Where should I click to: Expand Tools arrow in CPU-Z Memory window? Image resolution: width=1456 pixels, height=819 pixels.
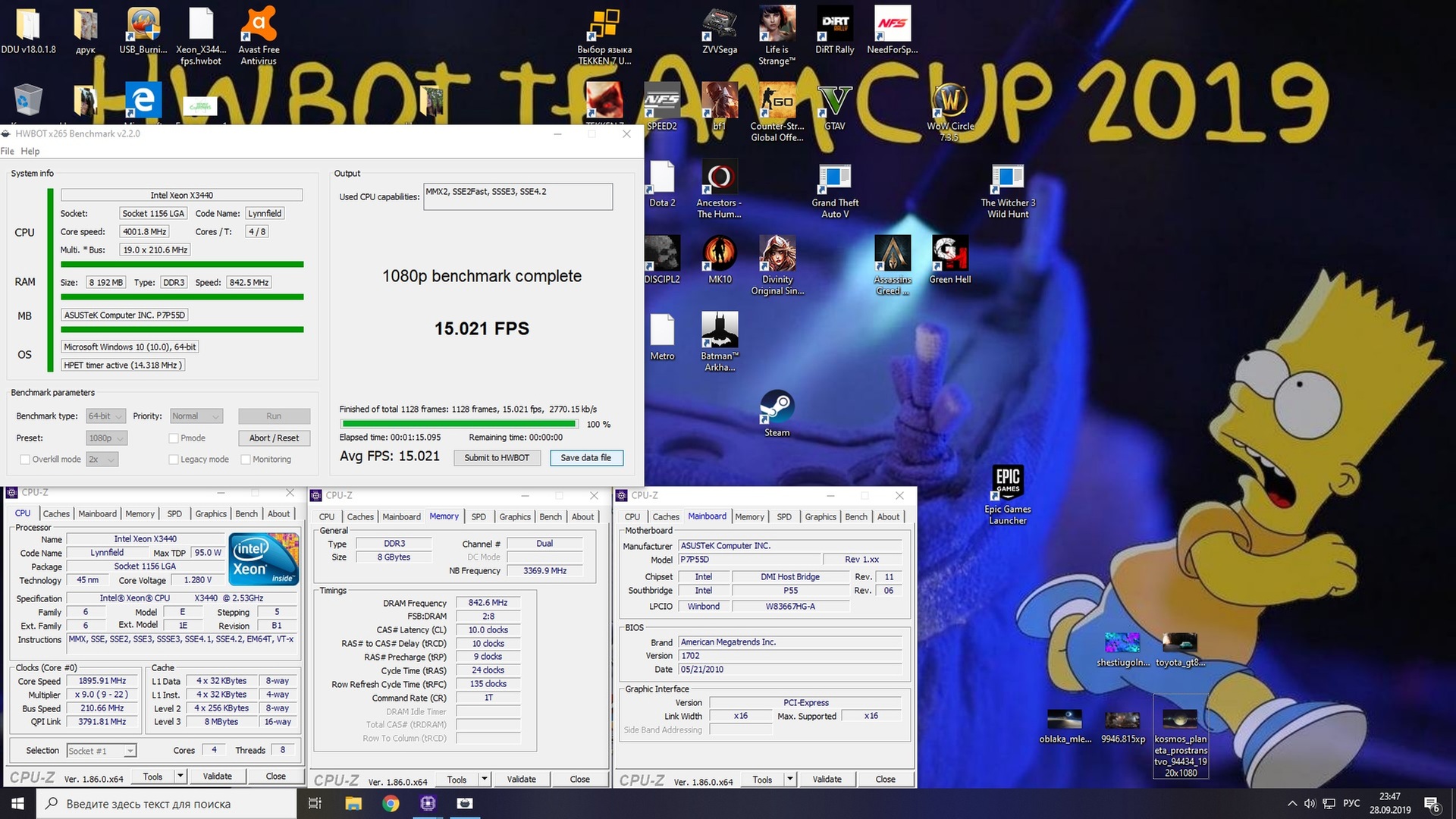485,780
